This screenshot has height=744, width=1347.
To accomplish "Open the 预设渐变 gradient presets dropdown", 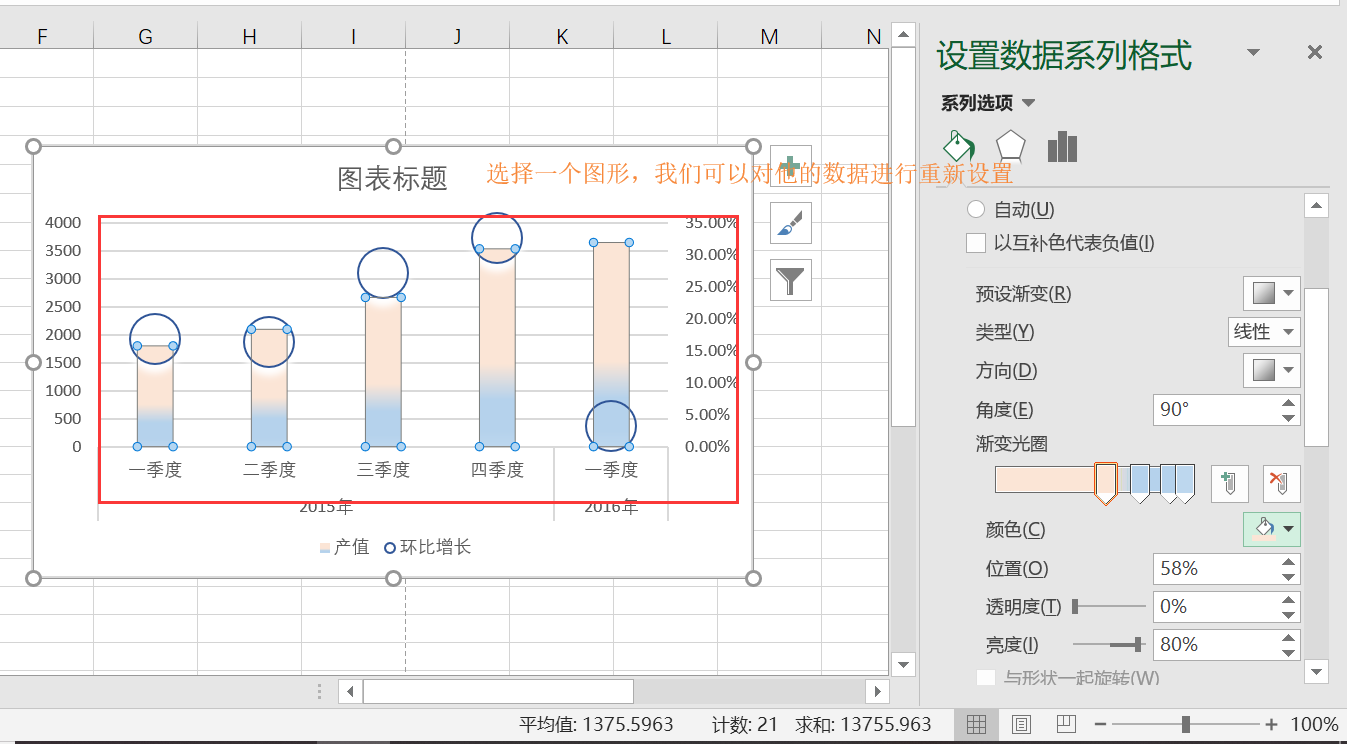I will pyautogui.click(x=1271, y=293).
